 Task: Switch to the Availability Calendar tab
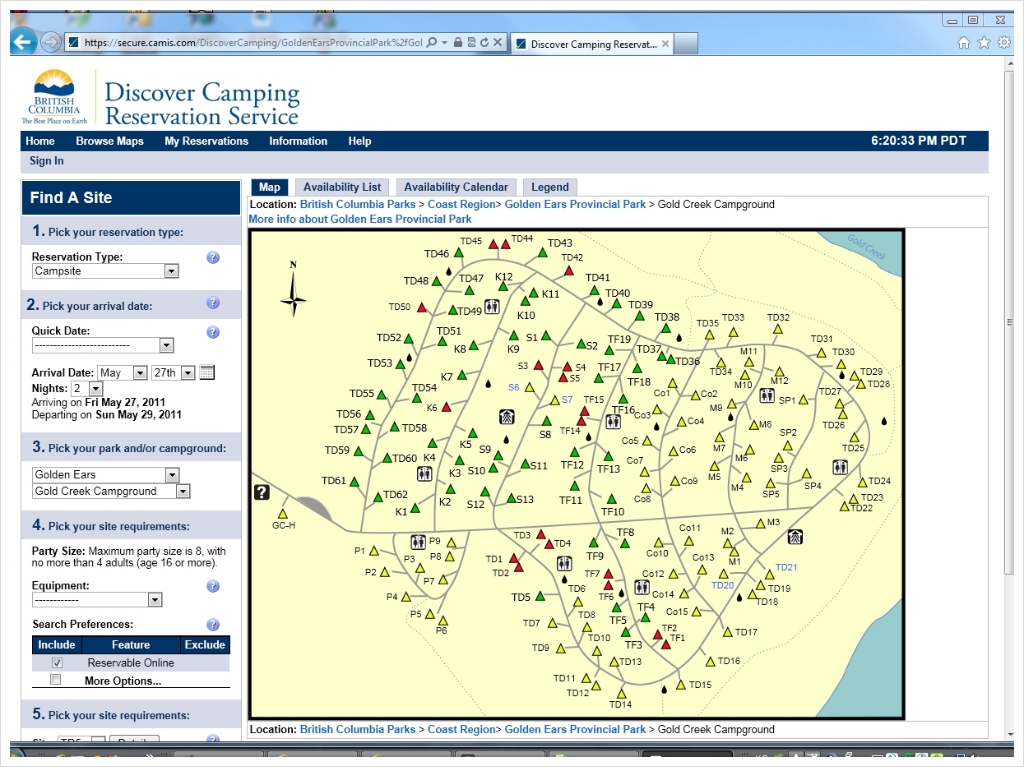point(455,187)
